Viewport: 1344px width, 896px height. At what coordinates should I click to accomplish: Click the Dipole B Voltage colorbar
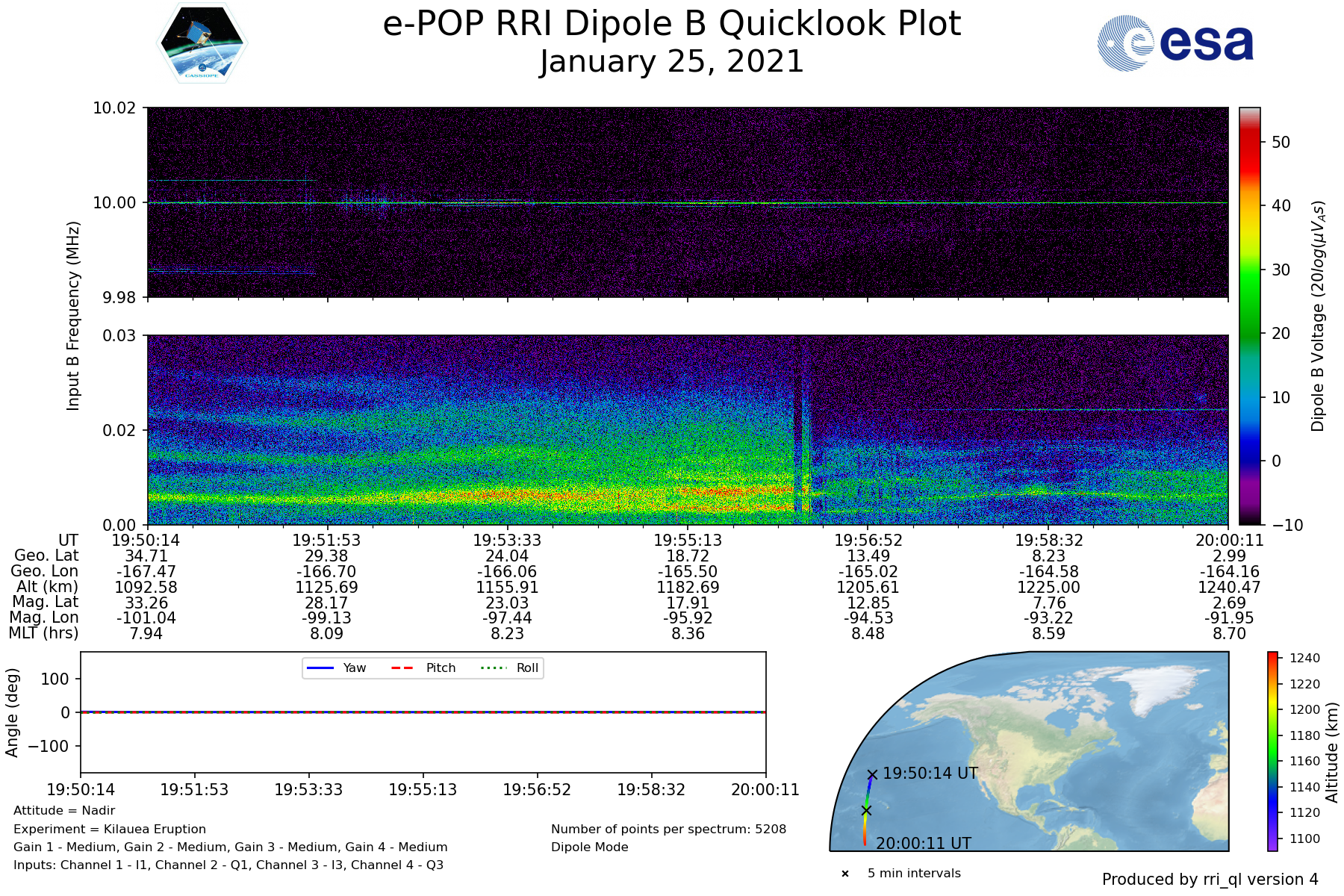pos(1249,316)
